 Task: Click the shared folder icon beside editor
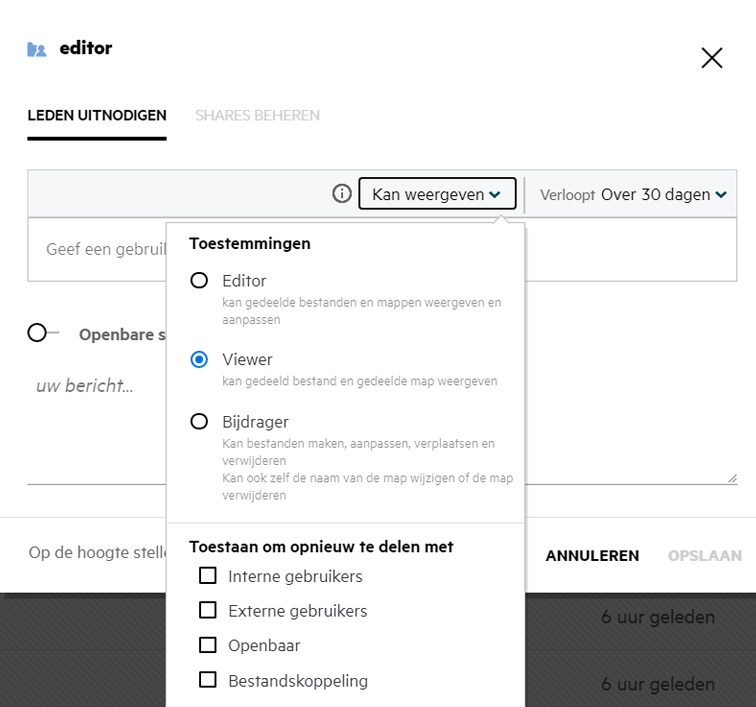(x=37, y=49)
